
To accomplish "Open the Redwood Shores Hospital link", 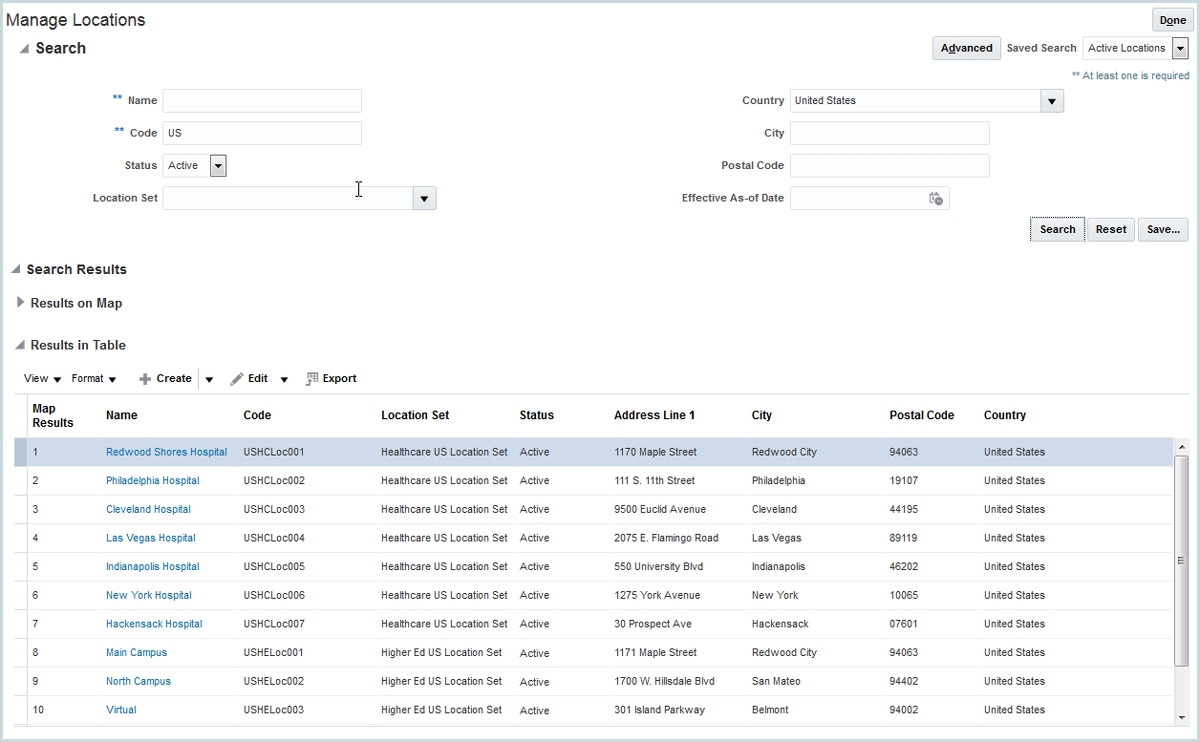I will tap(166, 452).
